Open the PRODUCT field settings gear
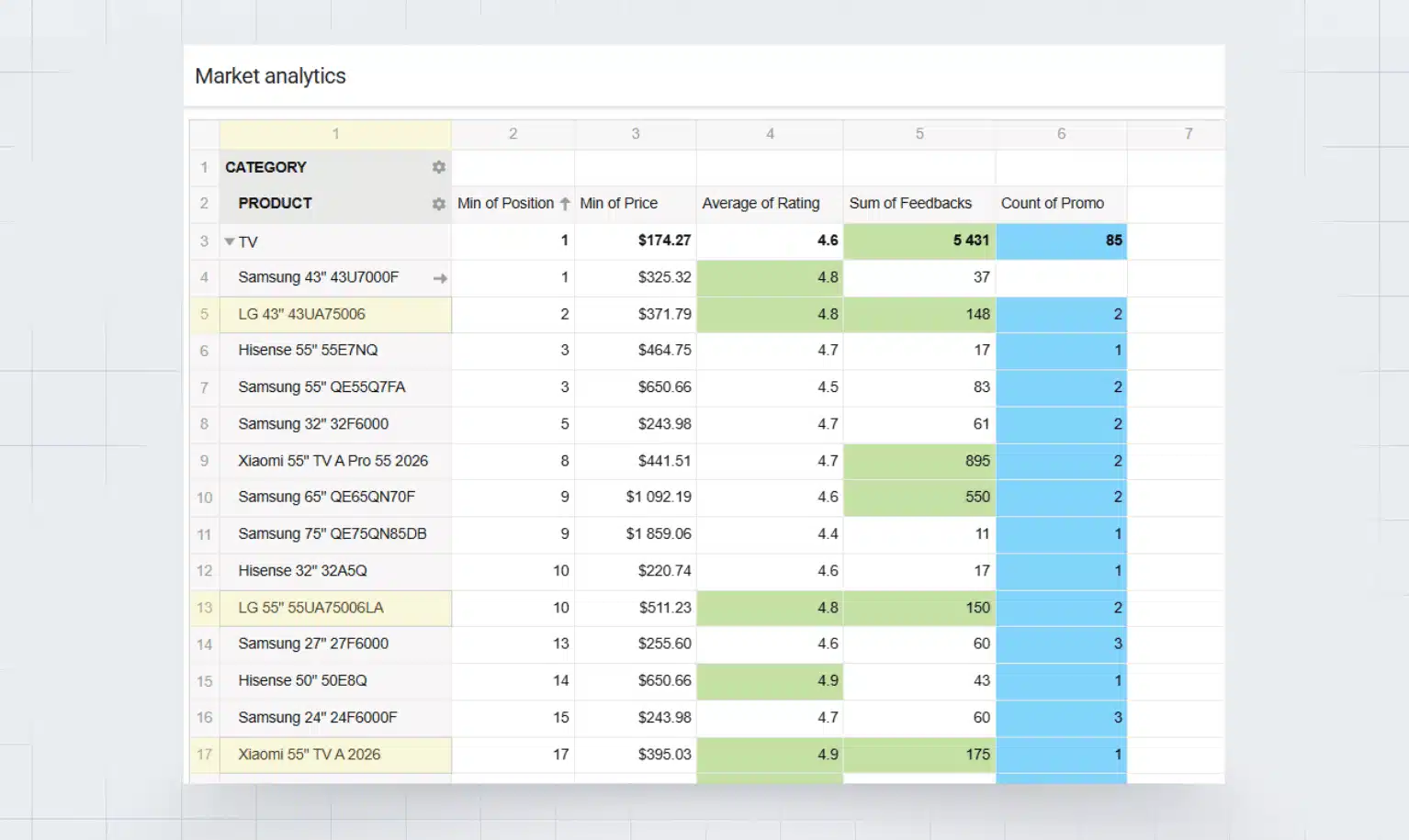 click(438, 204)
